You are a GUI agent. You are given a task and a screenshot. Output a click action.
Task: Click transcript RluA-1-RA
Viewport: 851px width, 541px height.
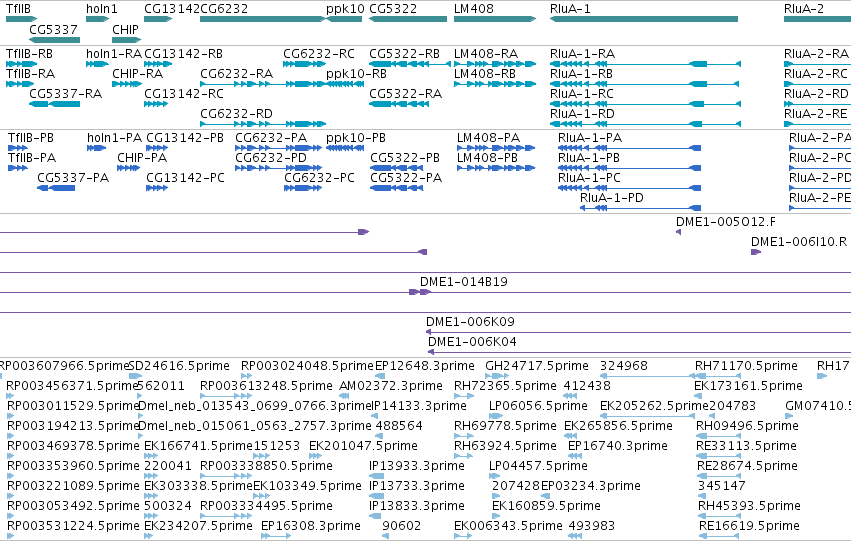click(x=645, y=64)
